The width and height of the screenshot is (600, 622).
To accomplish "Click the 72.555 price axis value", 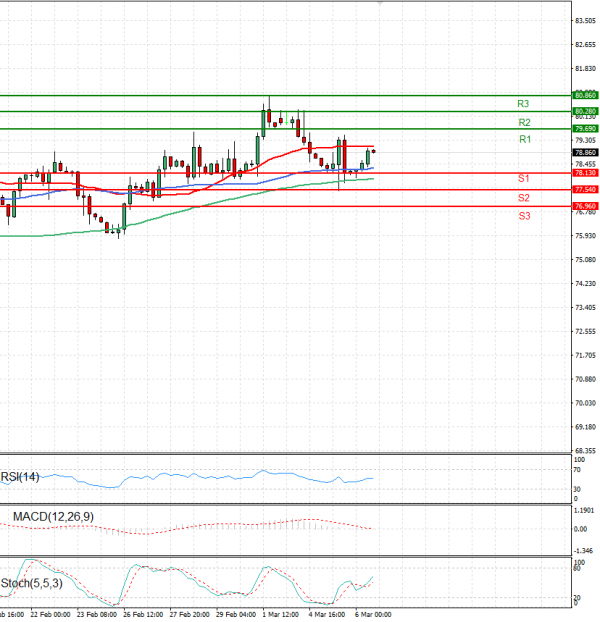I will point(585,331).
